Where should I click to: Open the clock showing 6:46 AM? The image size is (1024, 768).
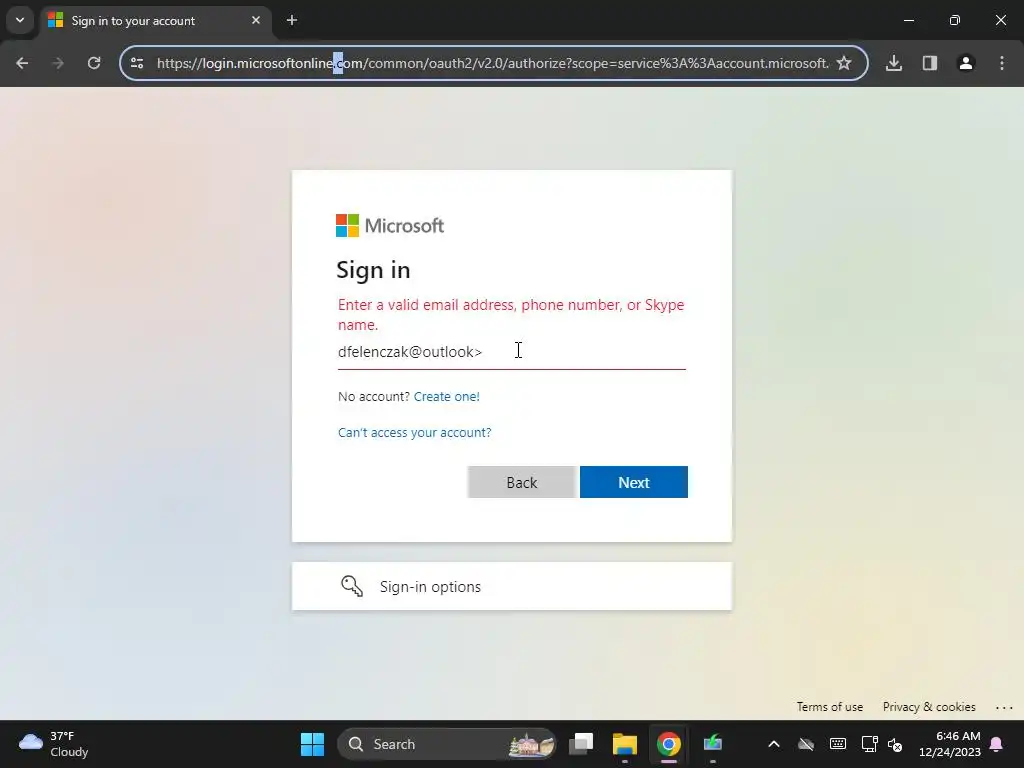950,744
